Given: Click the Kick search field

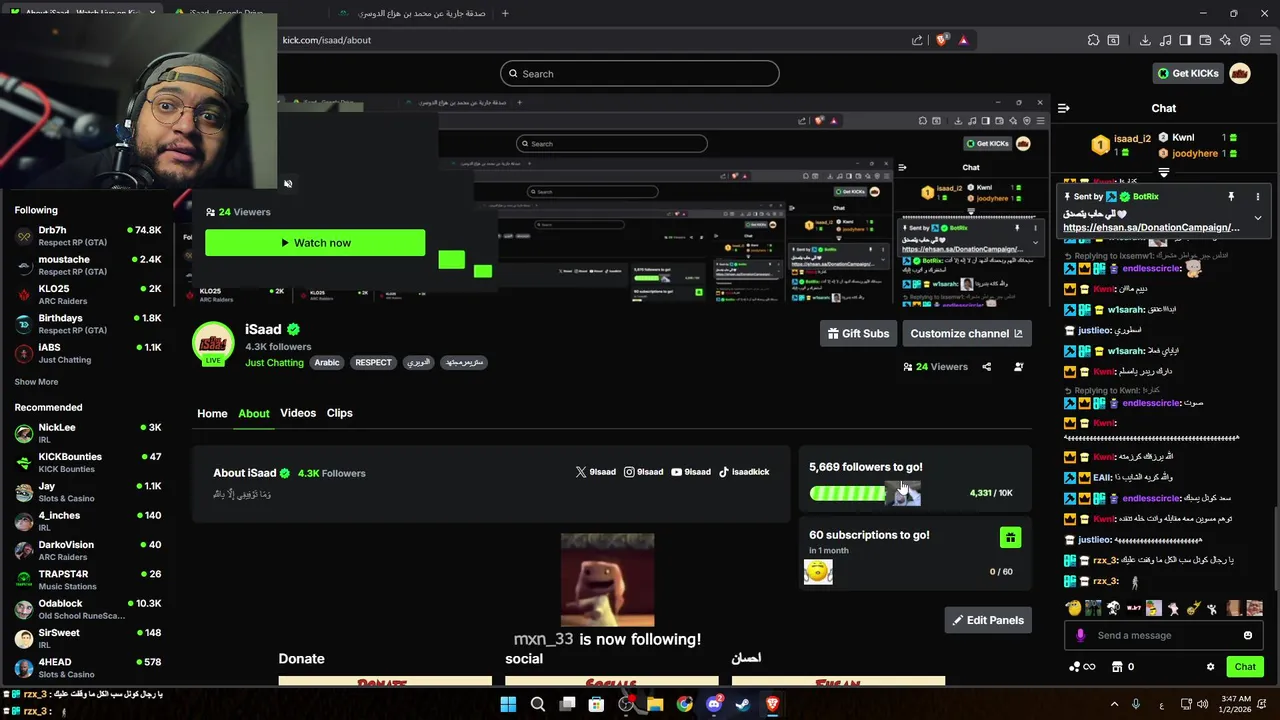Looking at the screenshot, I should [640, 73].
